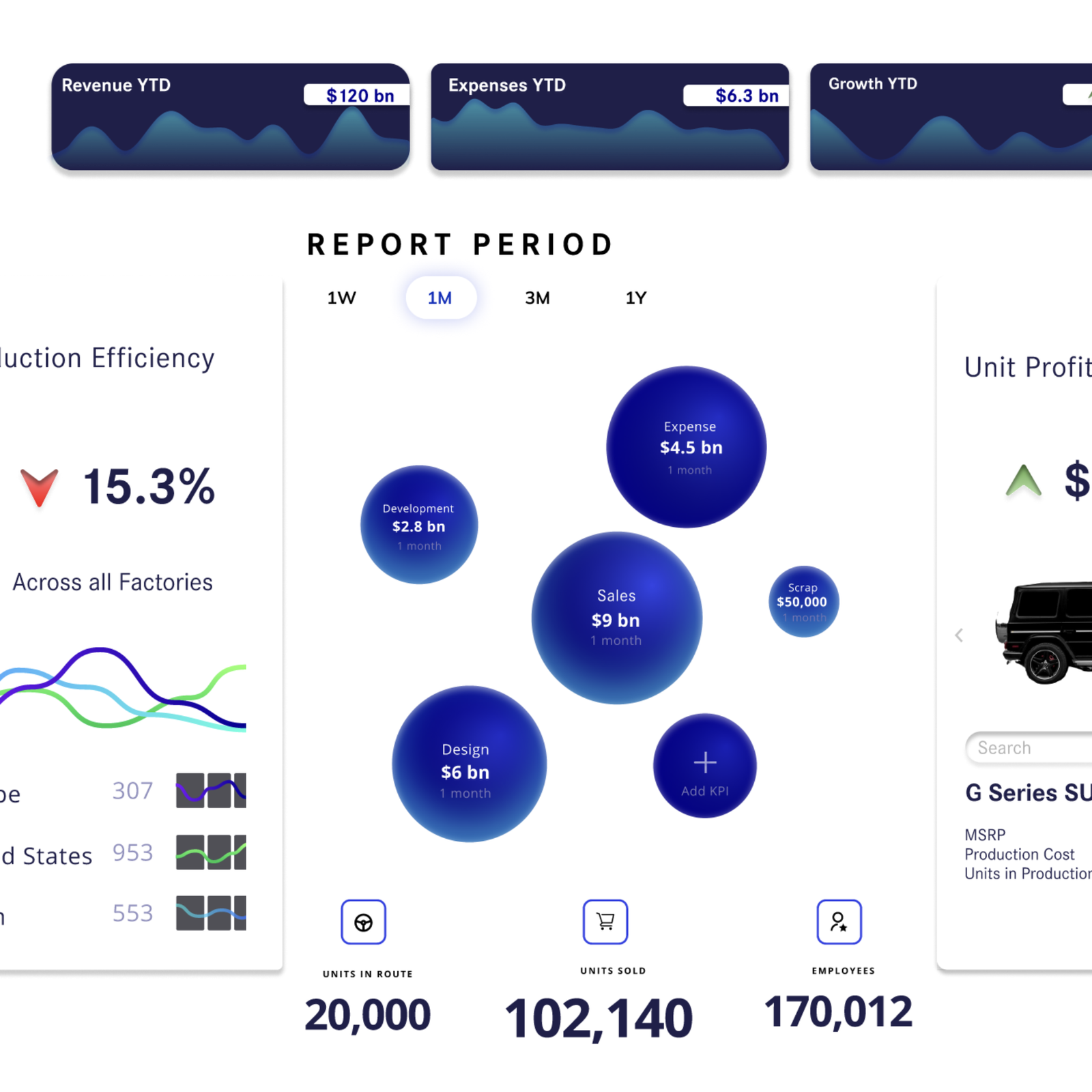
Task: Click the plus Add KPI bubble
Action: [x=704, y=766]
